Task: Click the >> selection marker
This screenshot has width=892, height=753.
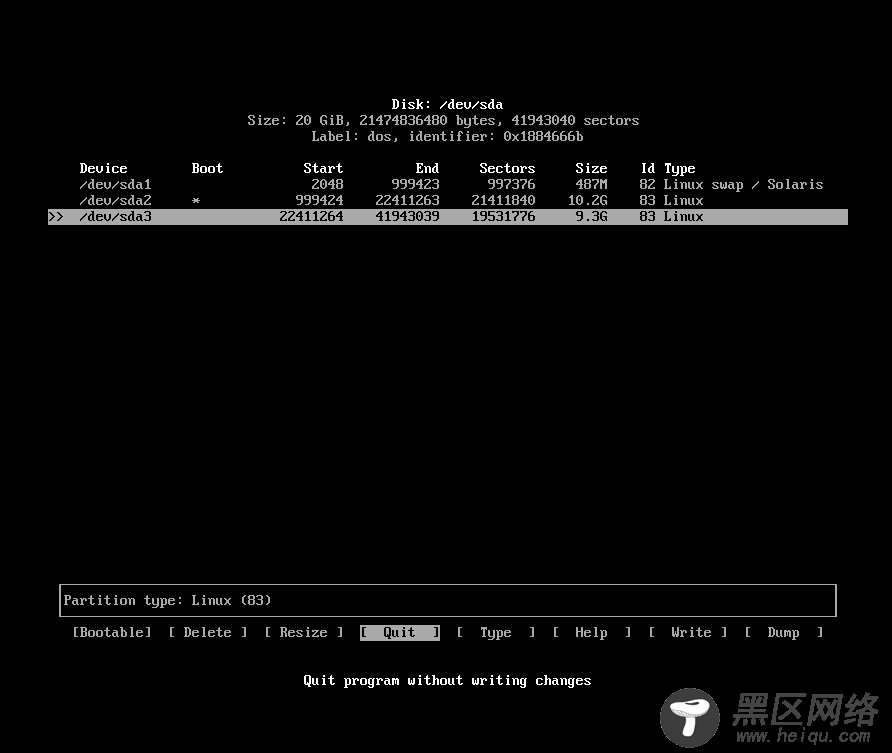Action: click(x=56, y=216)
